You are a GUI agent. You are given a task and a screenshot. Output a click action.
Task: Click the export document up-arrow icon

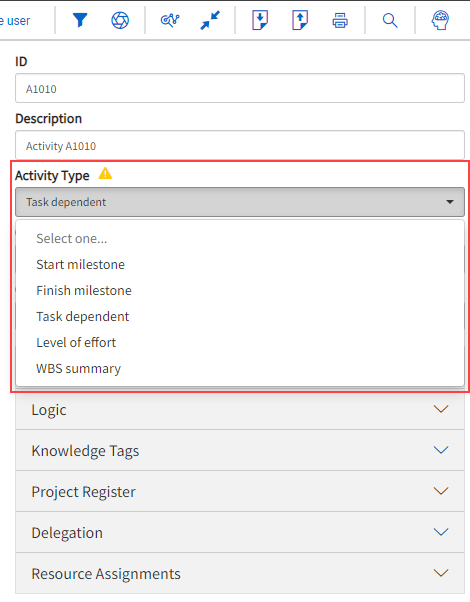[x=300, y=20]
